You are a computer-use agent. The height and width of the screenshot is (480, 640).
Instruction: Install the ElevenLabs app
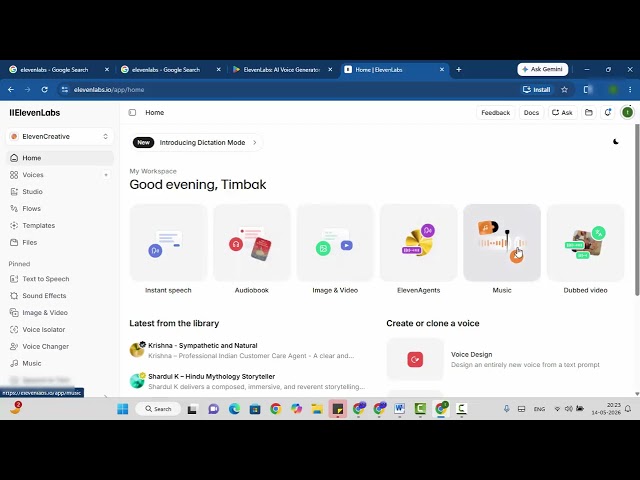point(537,90)
